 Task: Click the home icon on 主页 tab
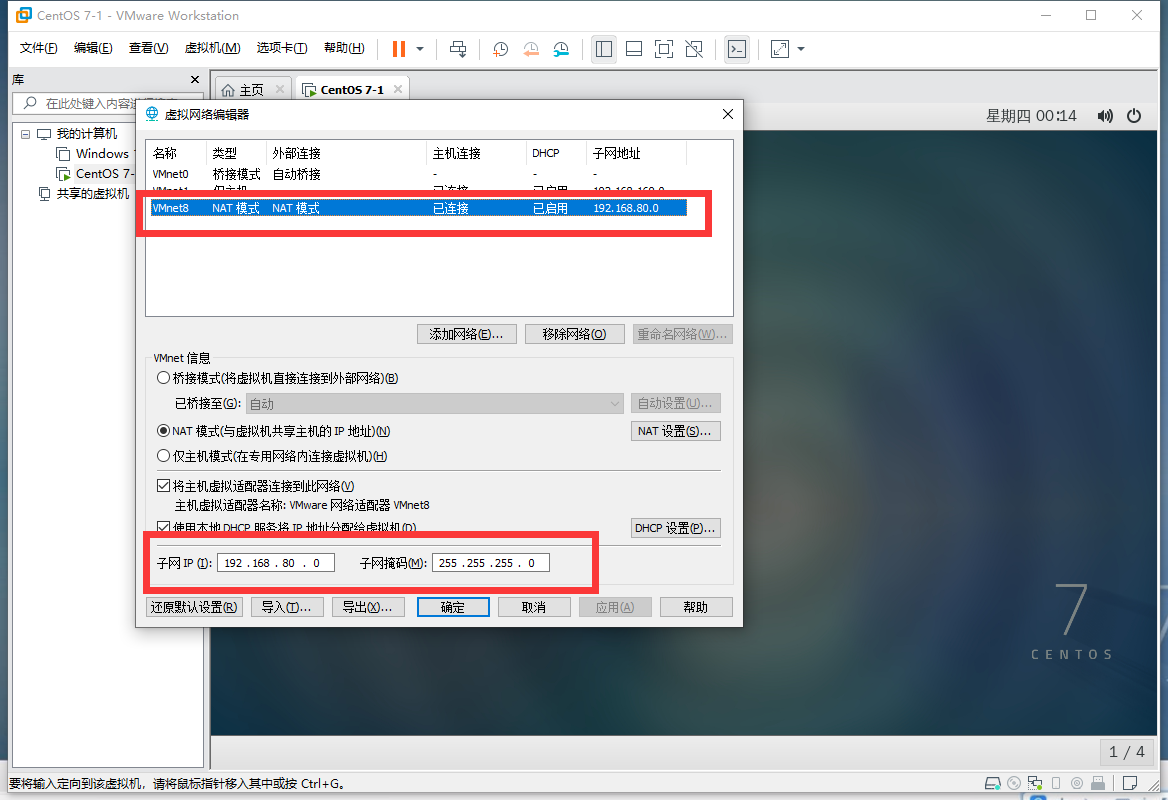pos(229,90)
